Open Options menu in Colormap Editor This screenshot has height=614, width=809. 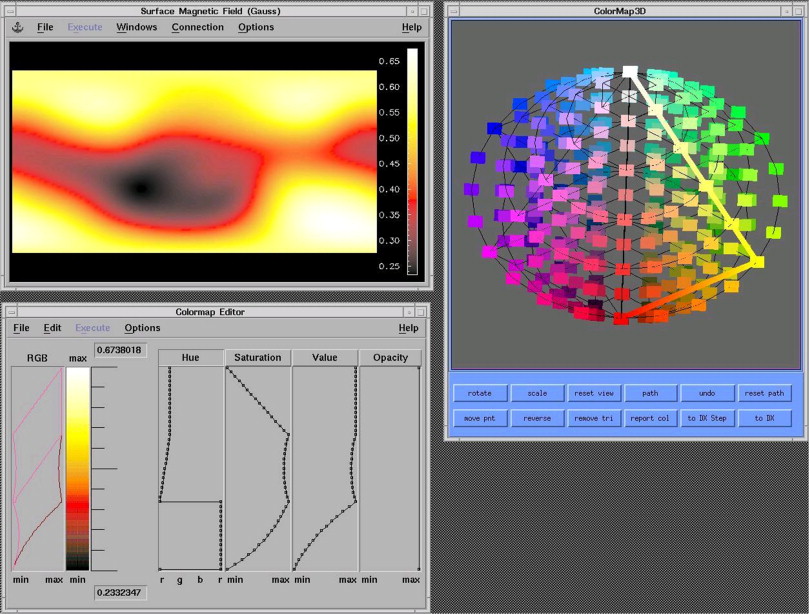pos(142,328)
